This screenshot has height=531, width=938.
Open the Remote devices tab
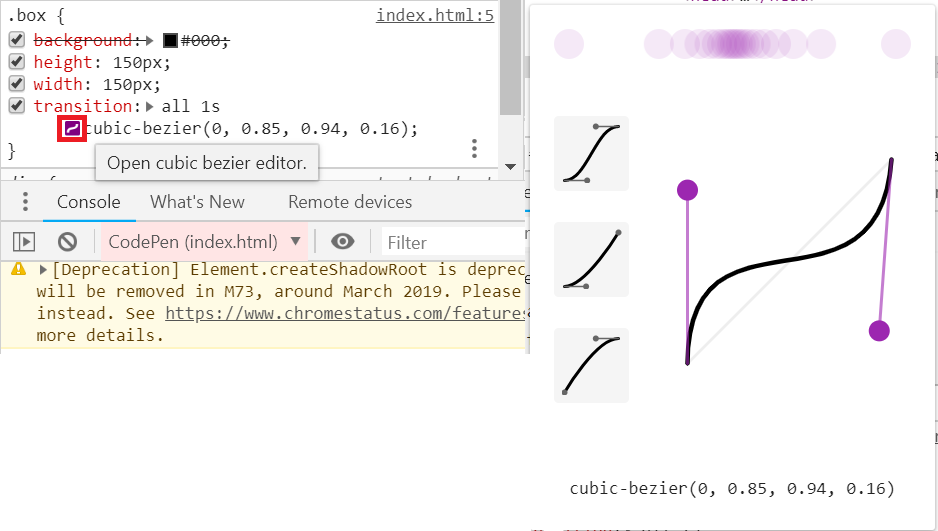pos(350,202)
